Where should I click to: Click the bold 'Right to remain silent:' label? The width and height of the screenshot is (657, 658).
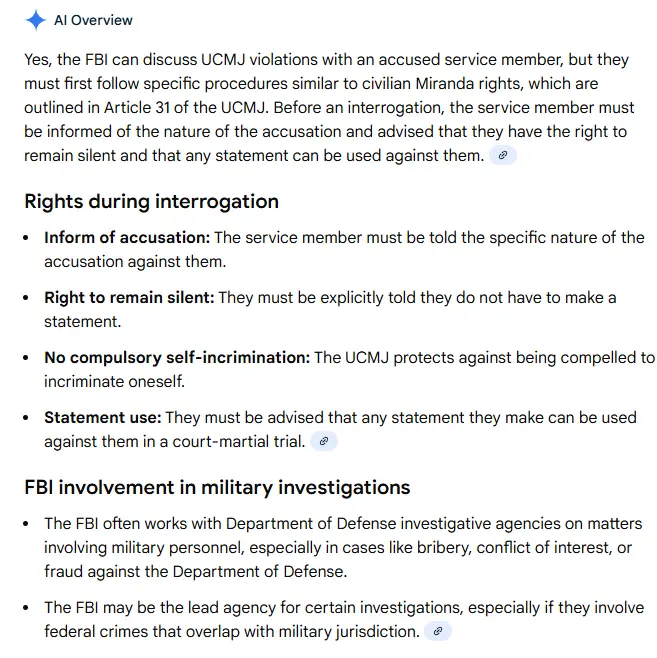129,298
